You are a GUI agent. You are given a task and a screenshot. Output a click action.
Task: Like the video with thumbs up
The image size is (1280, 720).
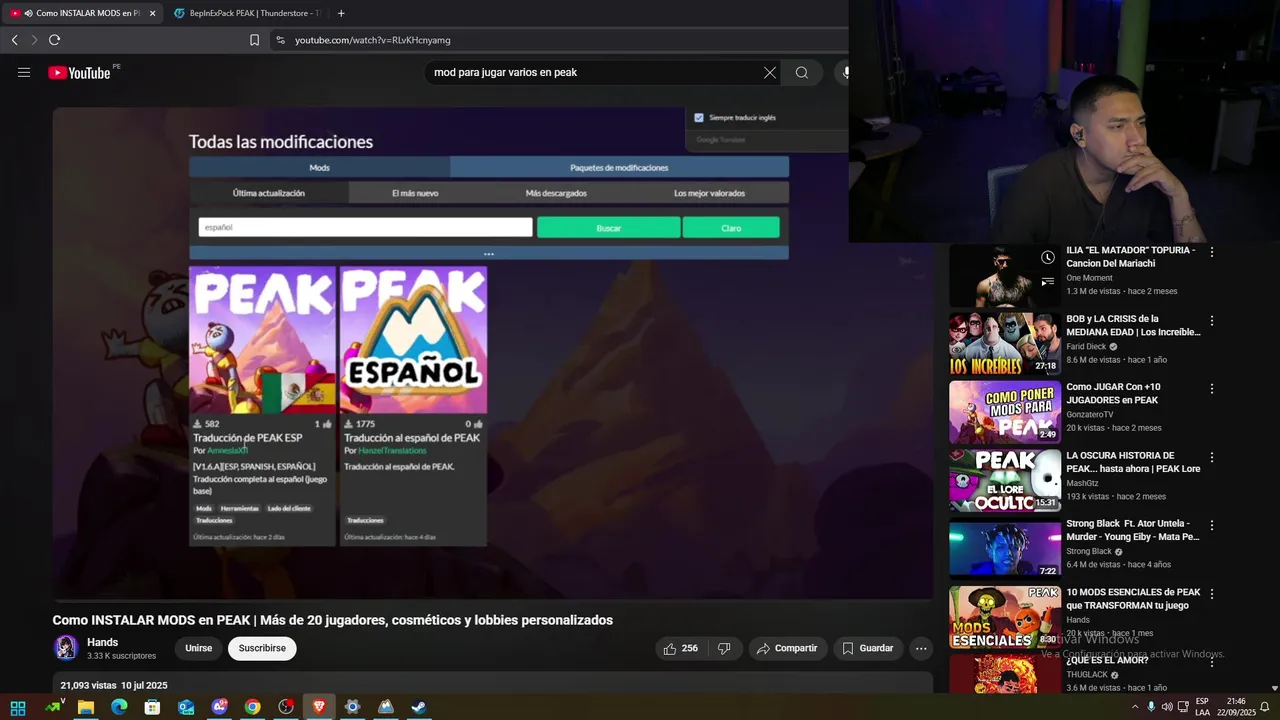pyautogui.click(x=680, y=648)
